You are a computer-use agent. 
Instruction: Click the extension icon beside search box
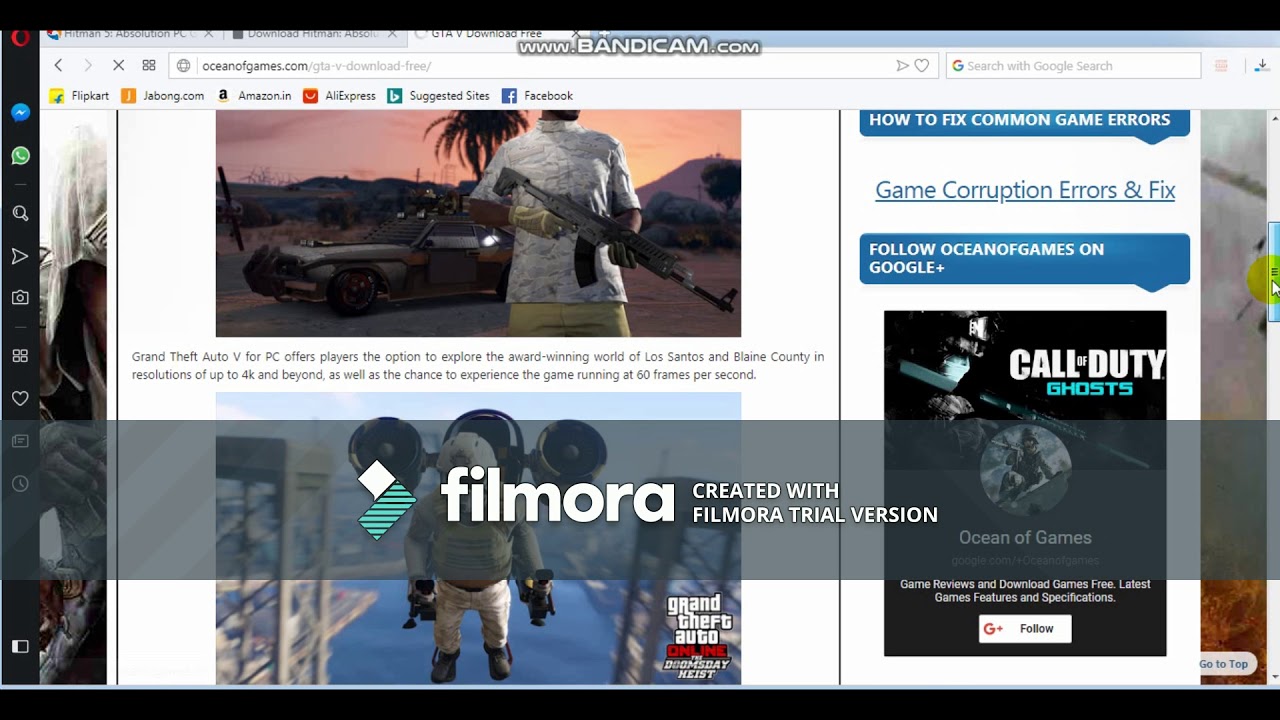[1221, 66]
